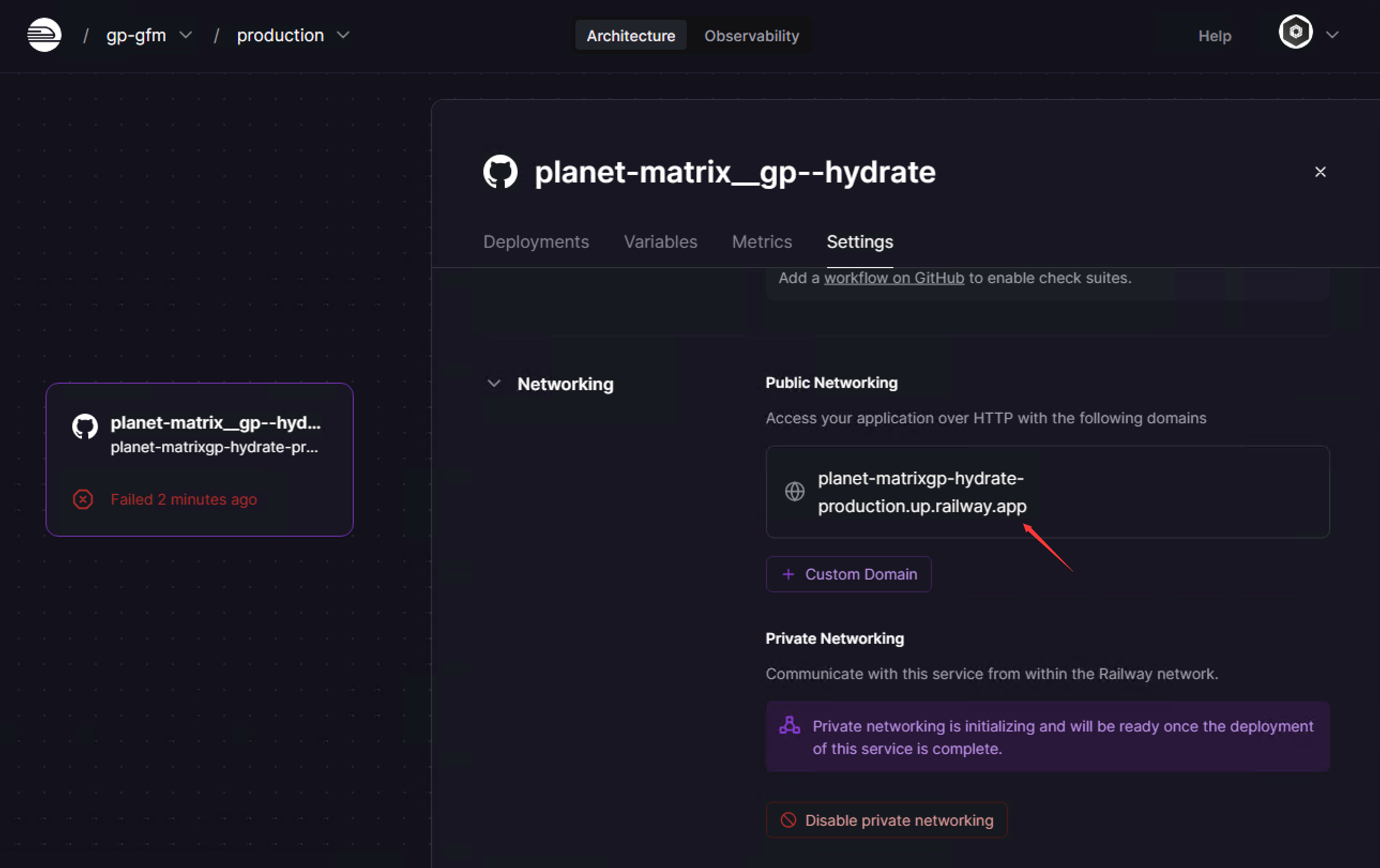Open the Variables tab
Viewport: 1380px width, 868px height.
[660, 242]
